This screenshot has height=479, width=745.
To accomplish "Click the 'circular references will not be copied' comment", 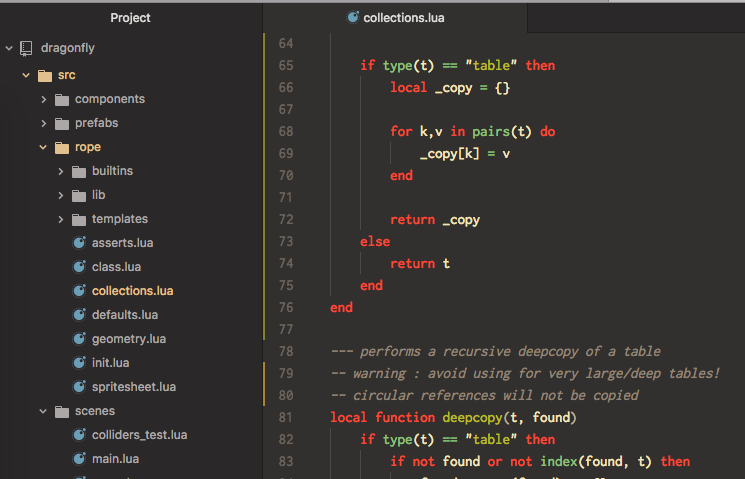I will [x=485, y=395].
